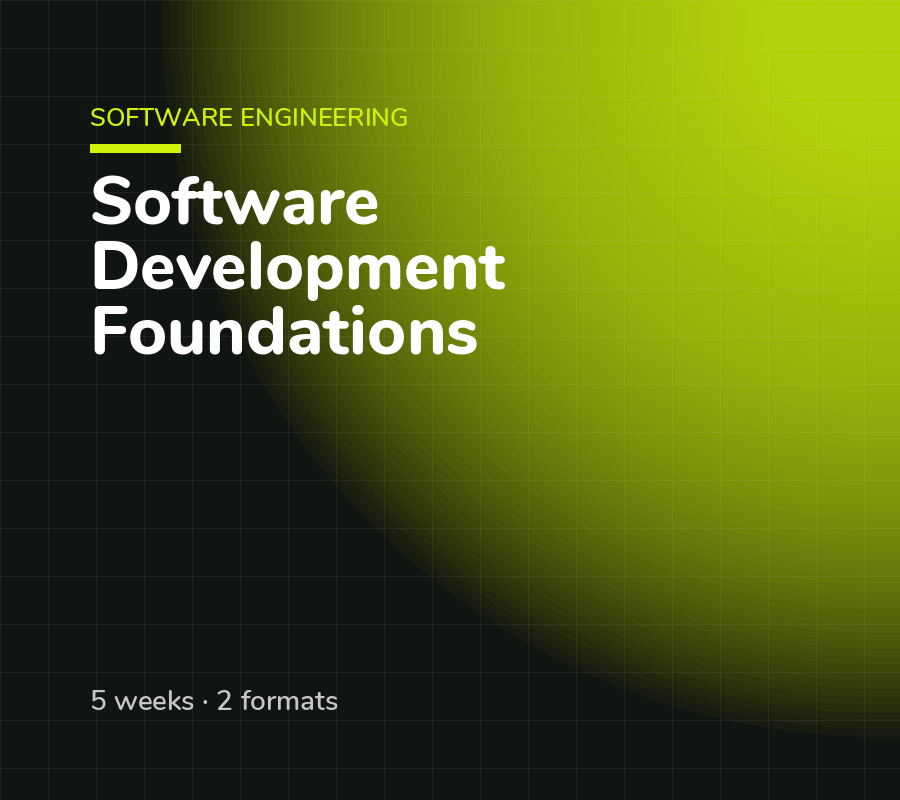900x800 pixels.
Task: Select the 'Software Development Foundations' title
Action: click(x=298, y=266)
